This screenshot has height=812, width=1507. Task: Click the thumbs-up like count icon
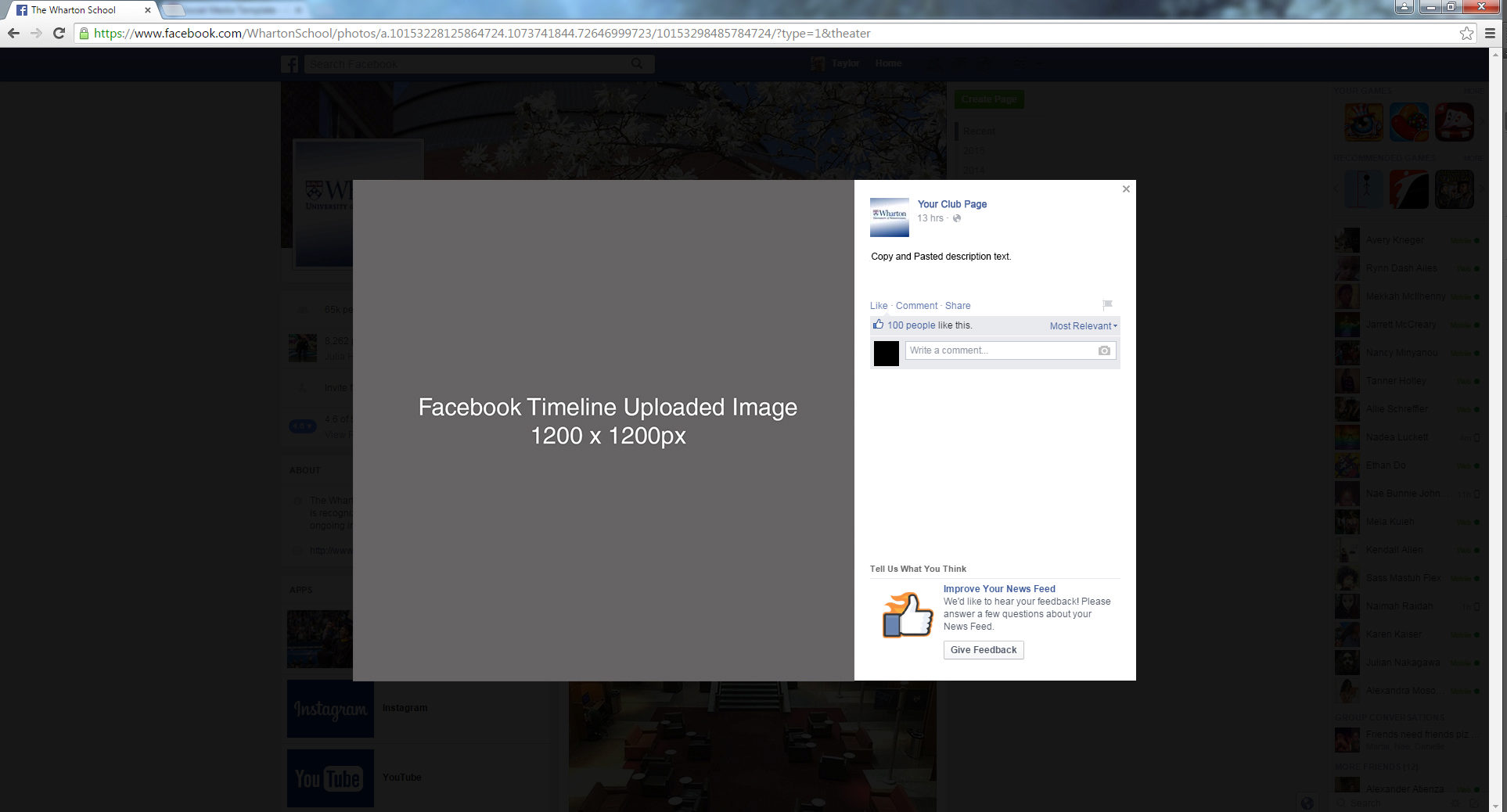coord(878,325)
